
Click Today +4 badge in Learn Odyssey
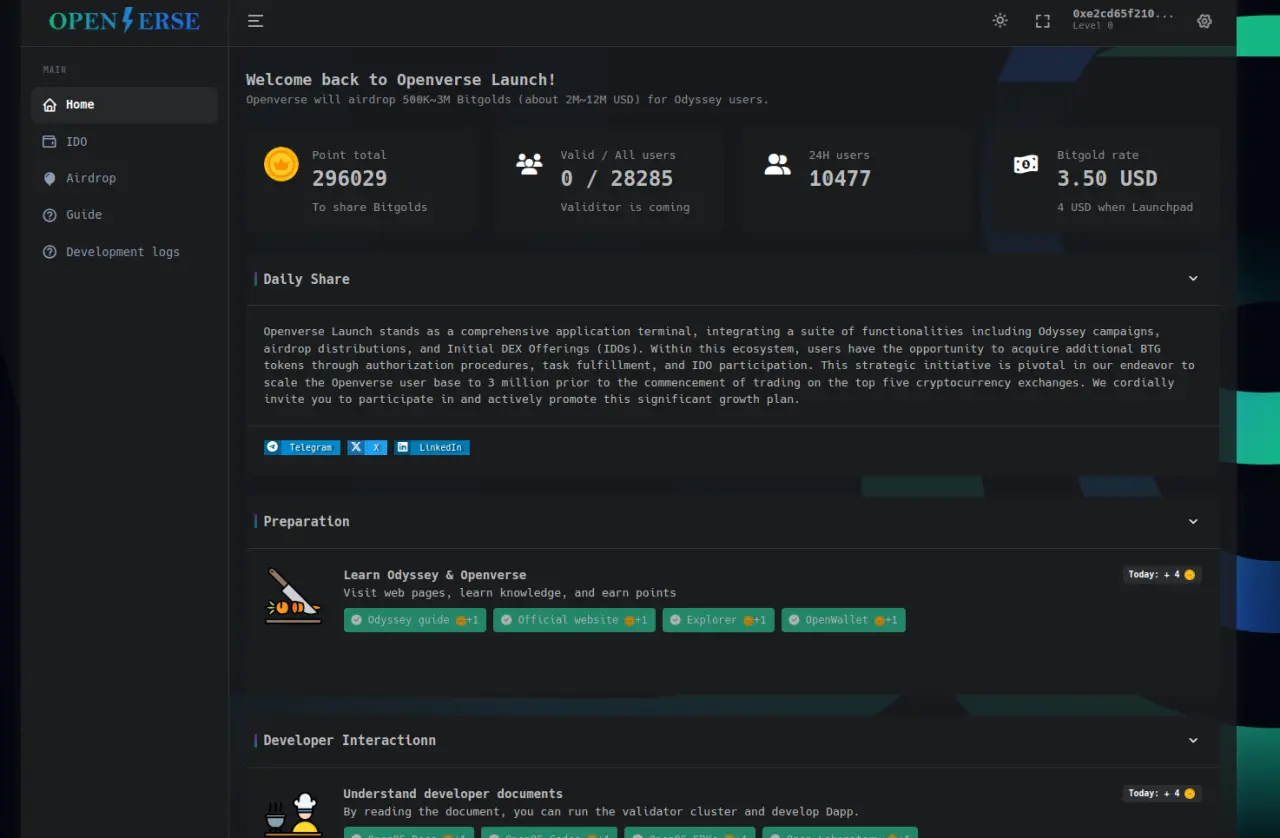click(1161, 575)
